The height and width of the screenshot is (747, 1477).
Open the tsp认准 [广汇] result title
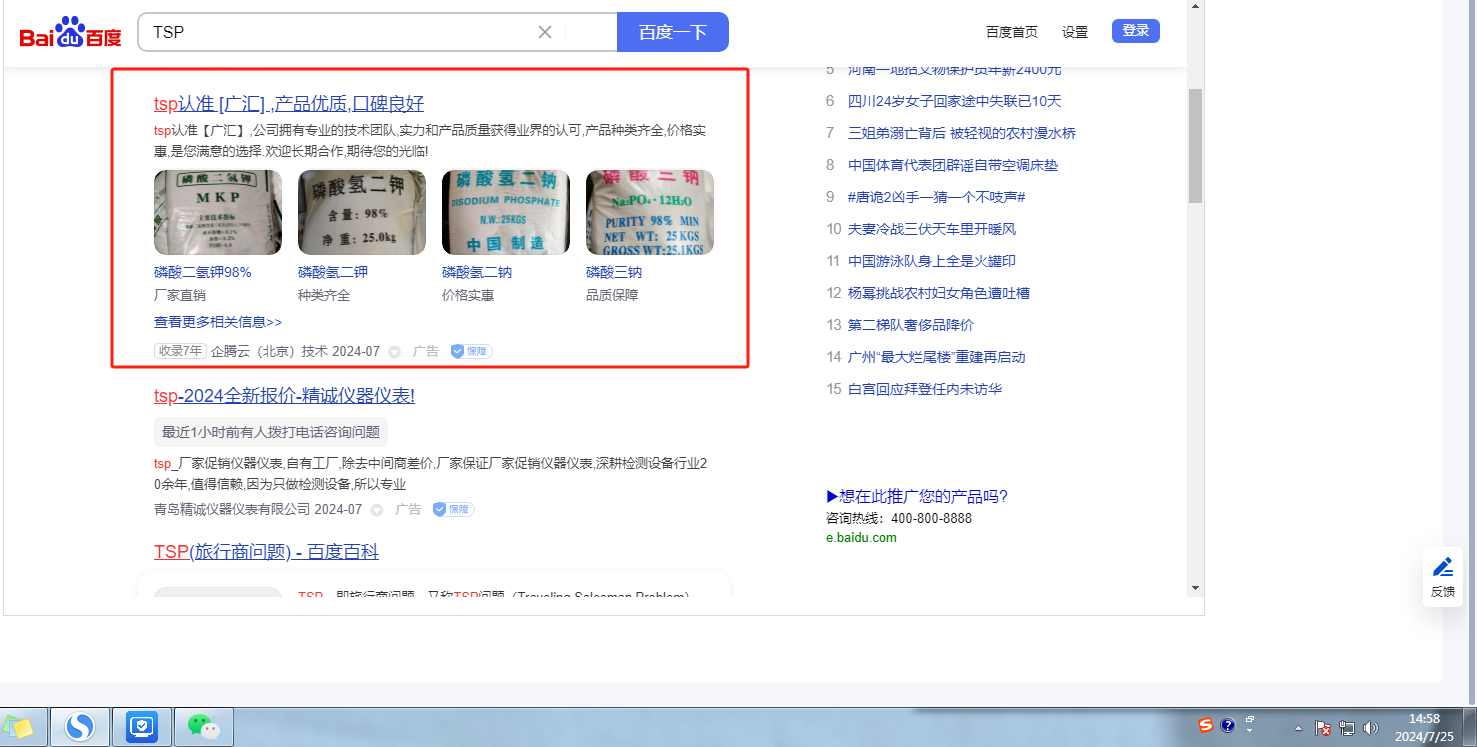[289, 104]
